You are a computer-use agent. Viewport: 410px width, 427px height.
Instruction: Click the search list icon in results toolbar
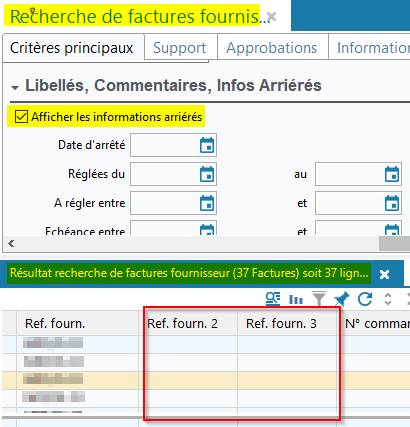point(273,299)
